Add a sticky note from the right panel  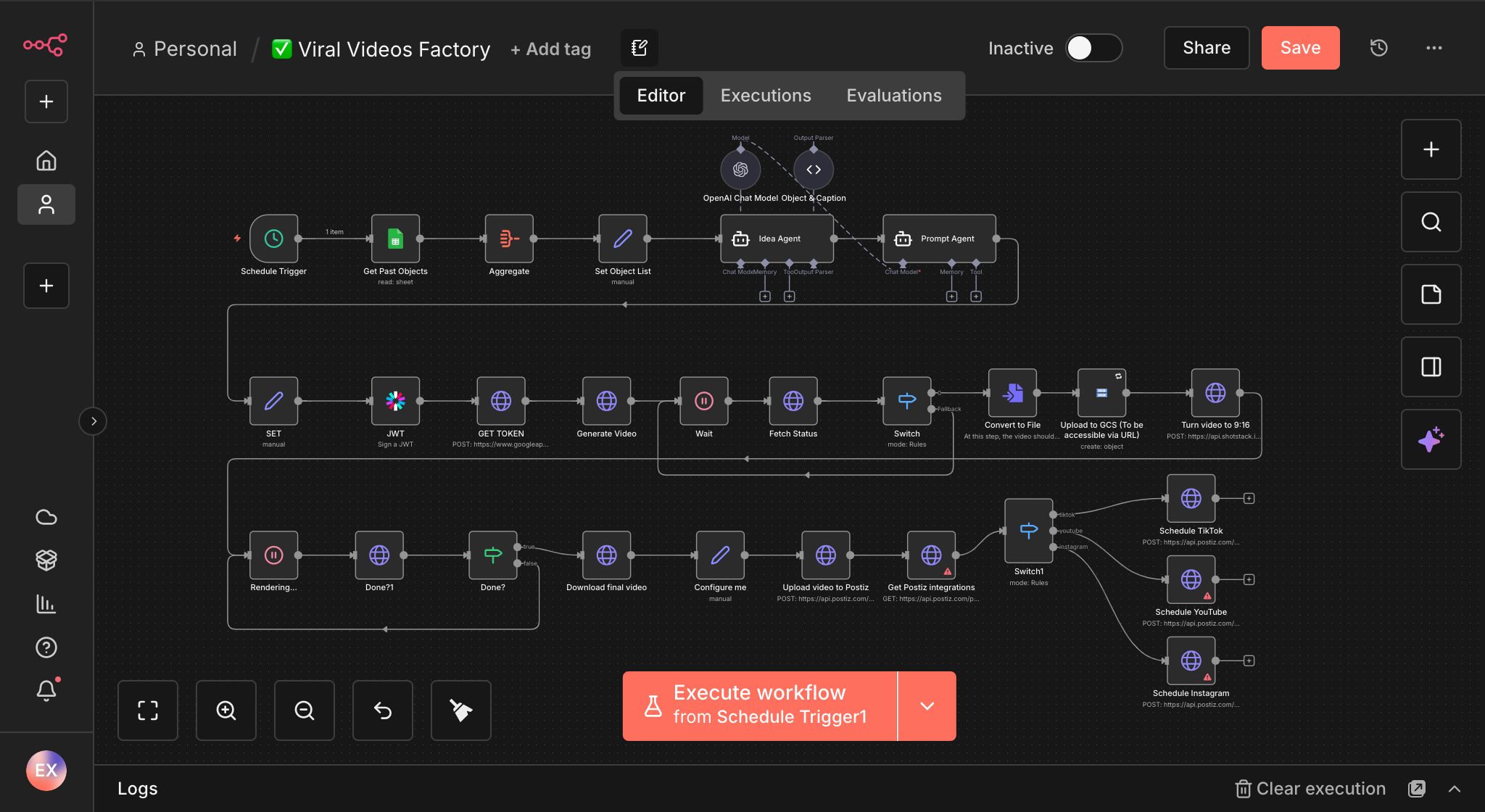pyautogui.click(x=1431, y=294)
